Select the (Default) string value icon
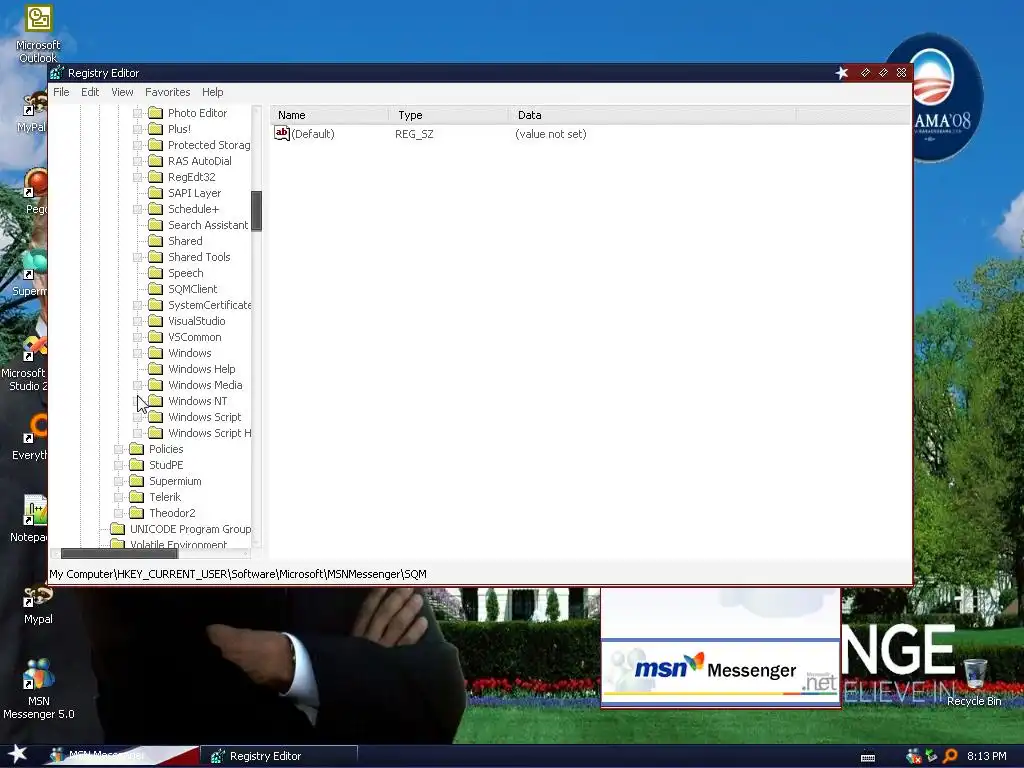This screenshot has width=1024, height=768. (x=281, y=133)
